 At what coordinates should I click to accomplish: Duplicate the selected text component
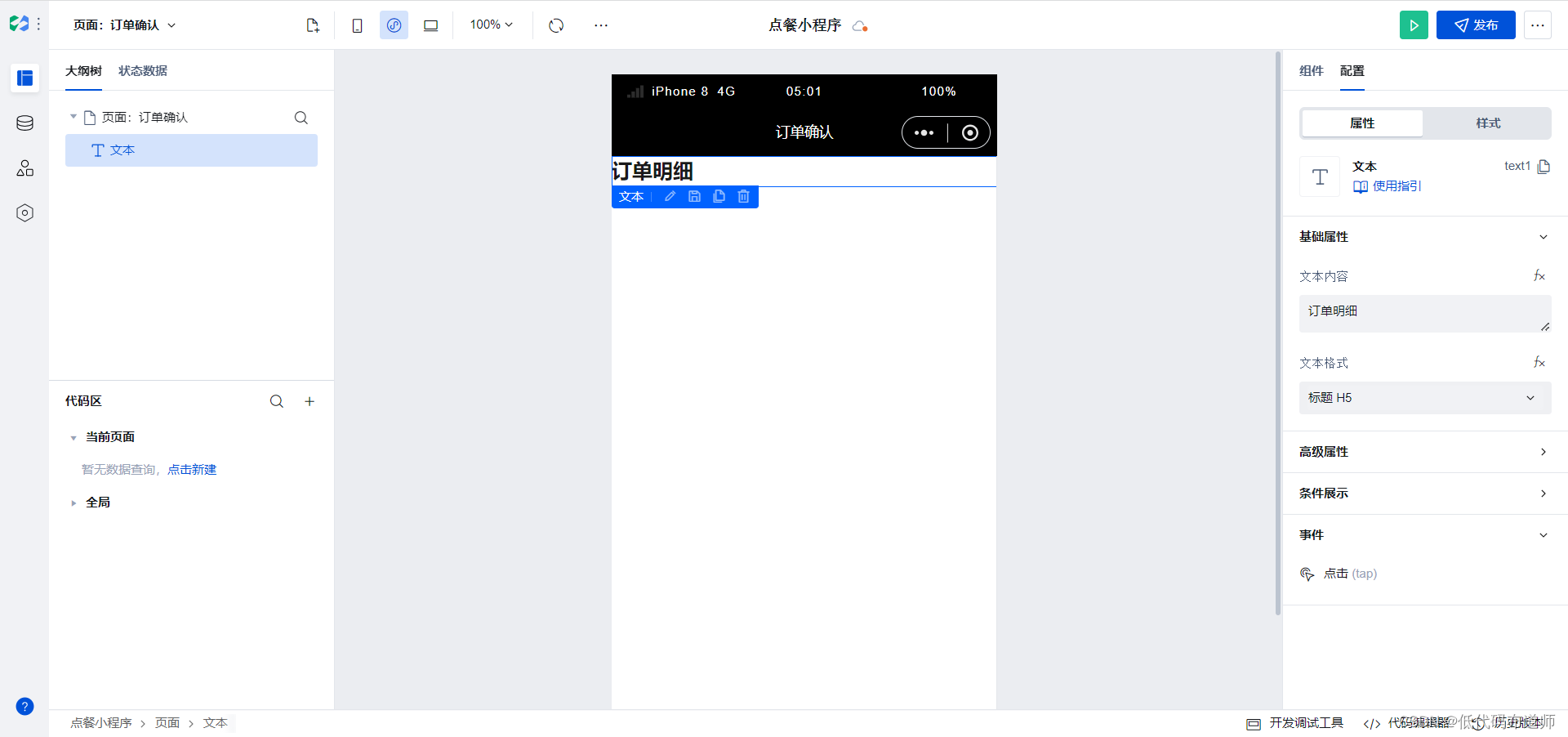click(719, 197)
